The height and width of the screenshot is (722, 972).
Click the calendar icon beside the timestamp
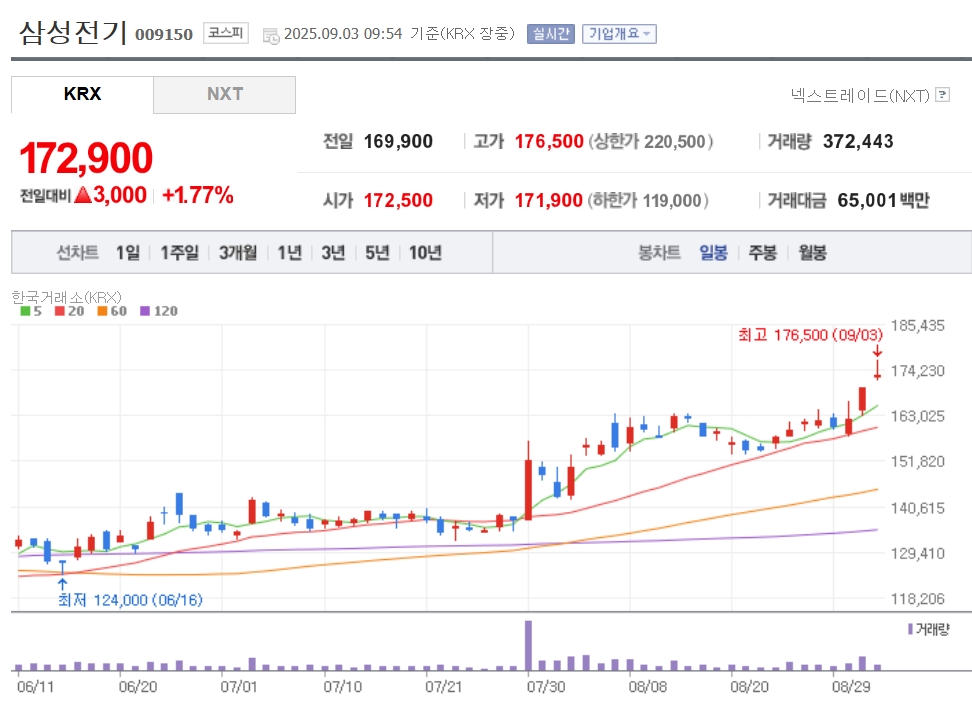click(271, 36)
